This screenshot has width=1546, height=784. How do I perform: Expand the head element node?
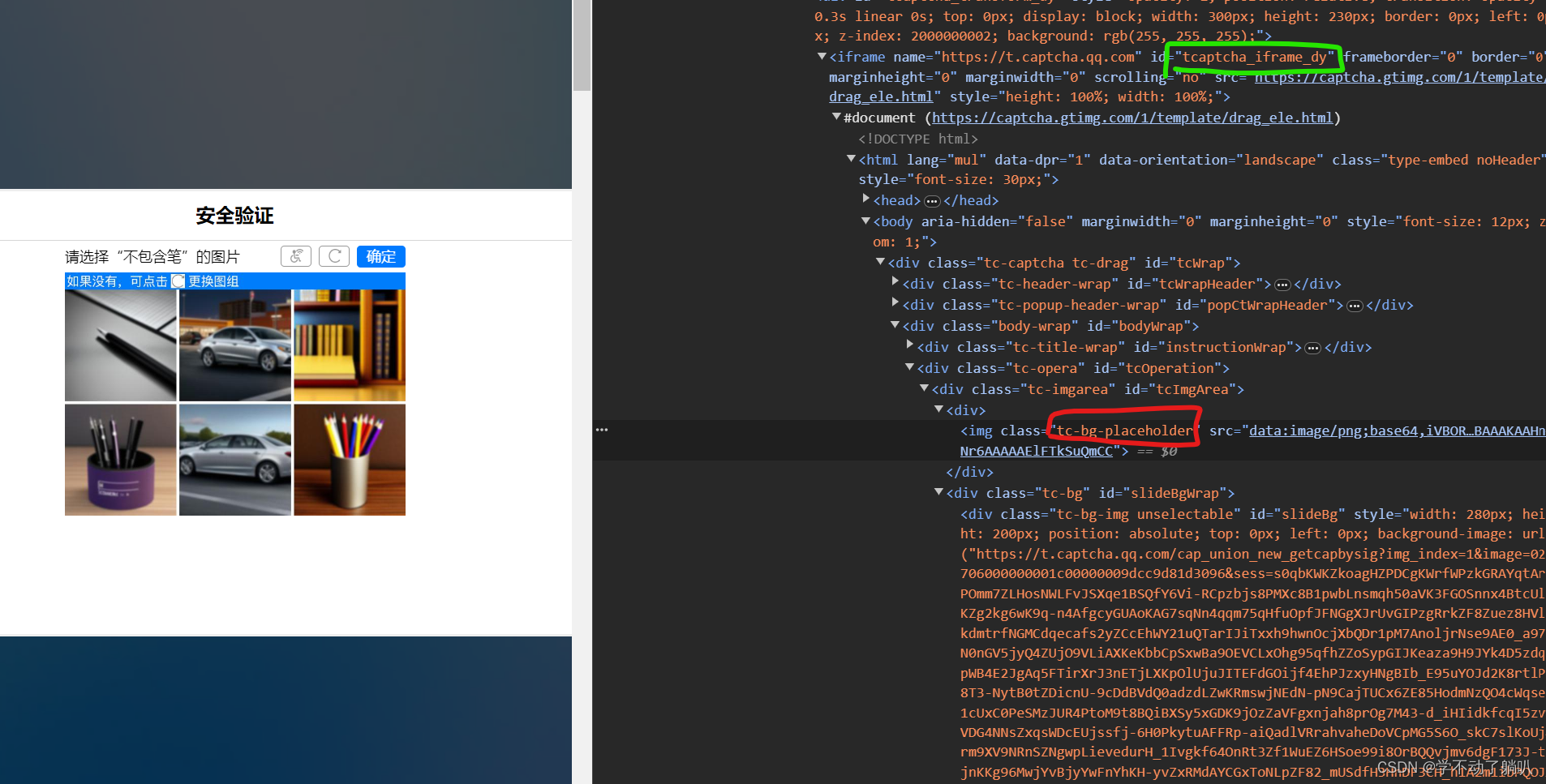[x=865, y=199]
